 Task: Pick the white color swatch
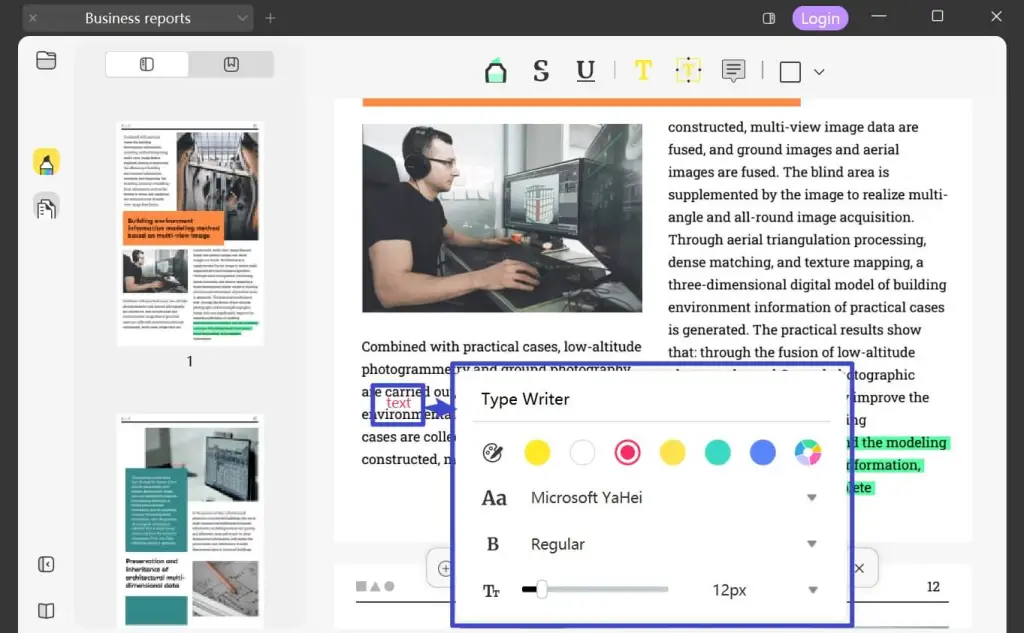[582, 452]
